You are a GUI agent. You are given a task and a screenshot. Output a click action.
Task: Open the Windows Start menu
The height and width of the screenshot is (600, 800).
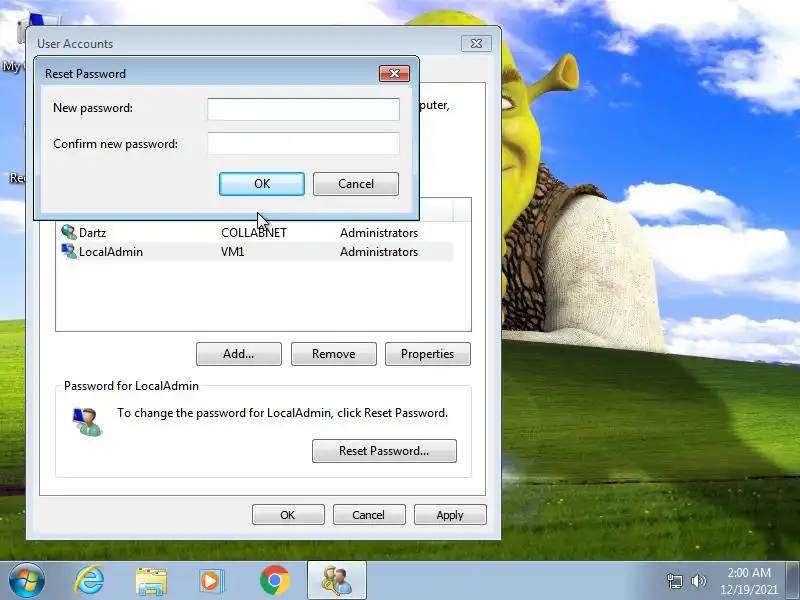(x=27, y=581)
